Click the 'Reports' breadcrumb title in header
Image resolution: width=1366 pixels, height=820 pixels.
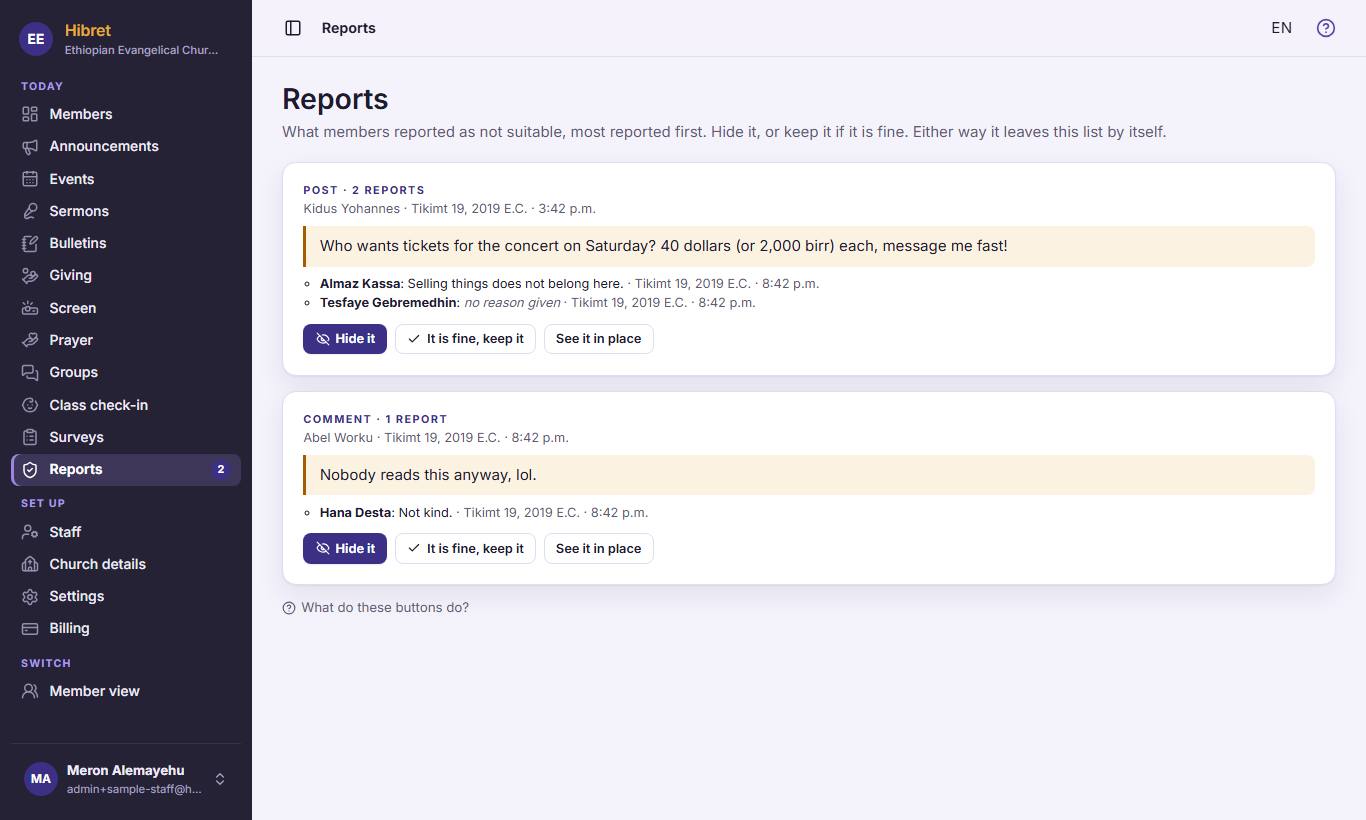pyautogui.click(x=349, y=28)
